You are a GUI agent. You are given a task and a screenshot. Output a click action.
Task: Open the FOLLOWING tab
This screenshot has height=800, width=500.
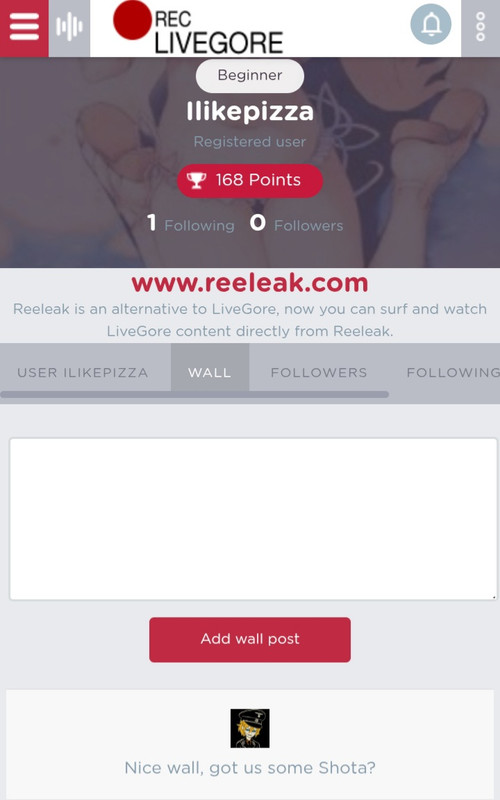453,372
